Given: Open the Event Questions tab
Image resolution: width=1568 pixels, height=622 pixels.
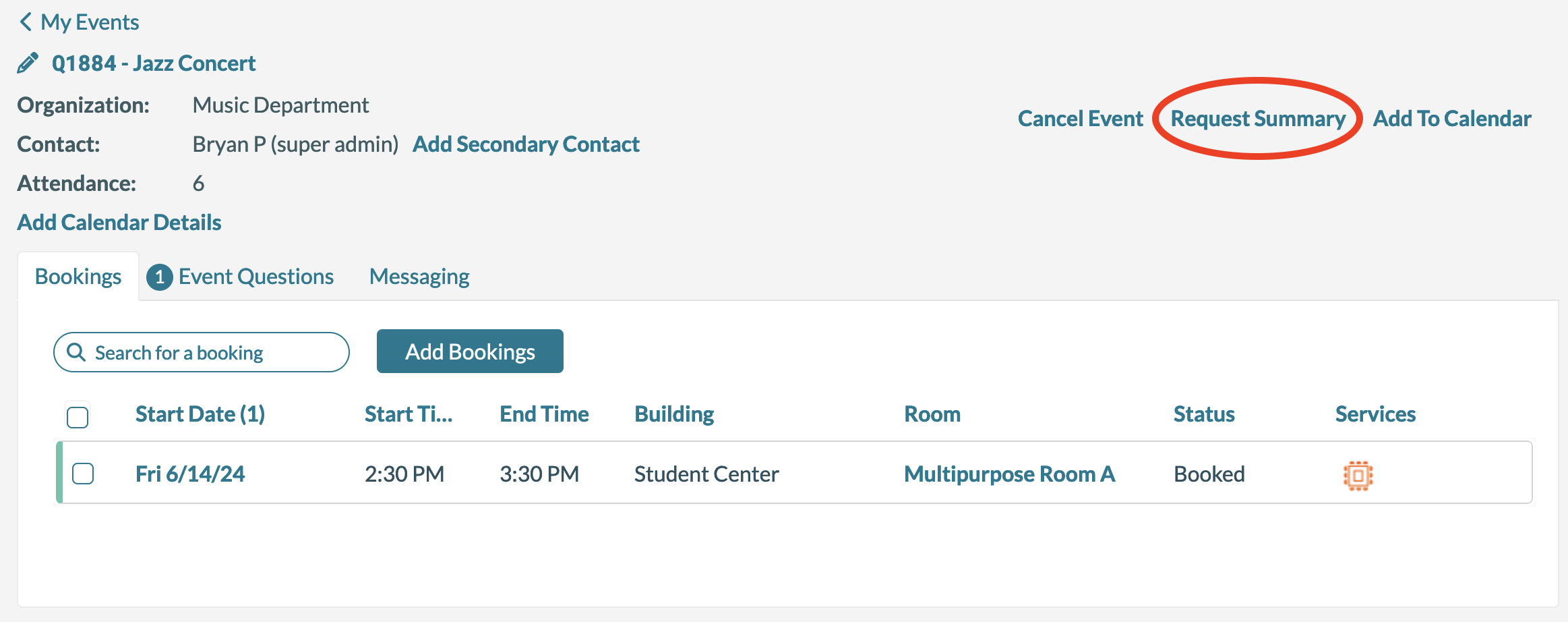Looking at the screenshot, I should pos(255,277).
